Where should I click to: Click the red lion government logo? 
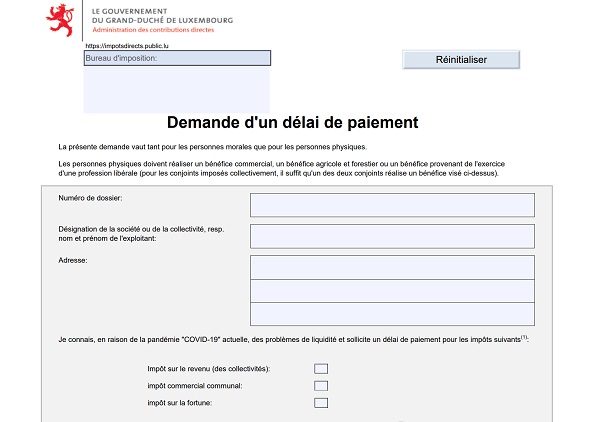click(x=60, y=20)
